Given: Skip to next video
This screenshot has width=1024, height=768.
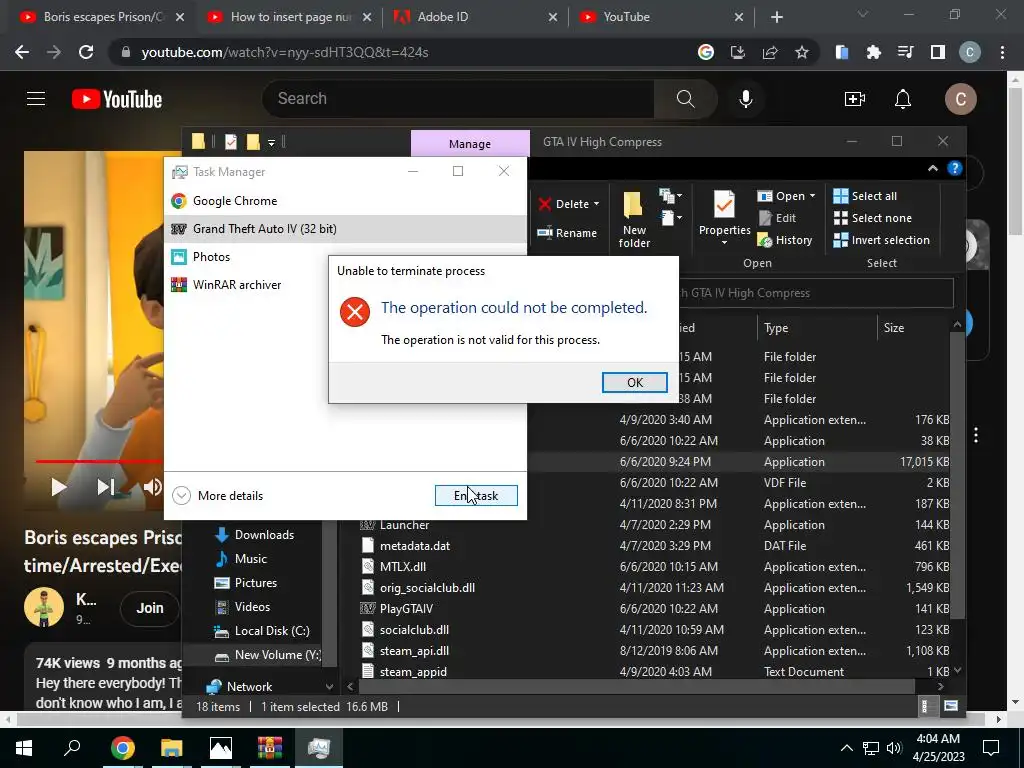Looking at the screenshot, I should (x=106, y=487).
